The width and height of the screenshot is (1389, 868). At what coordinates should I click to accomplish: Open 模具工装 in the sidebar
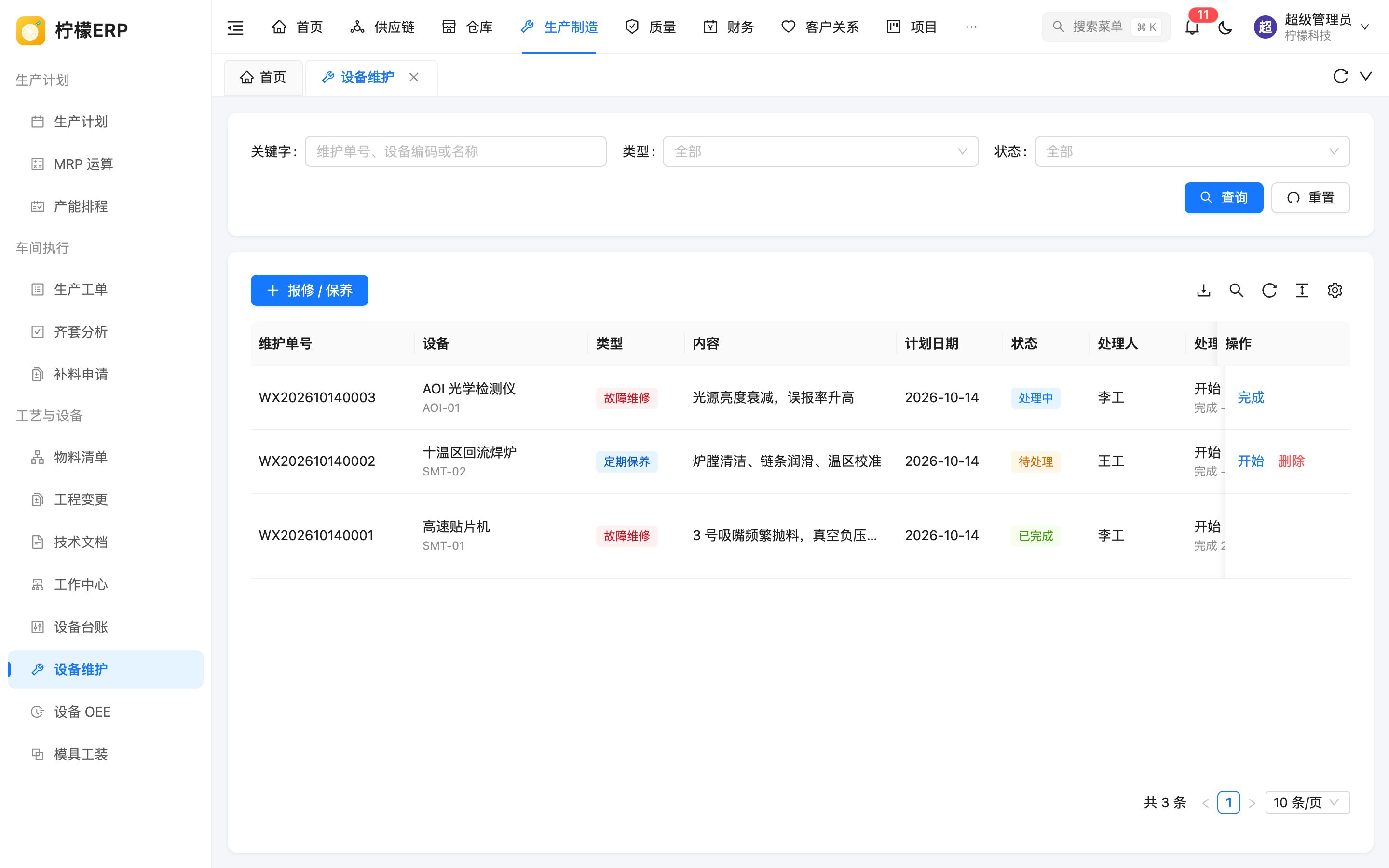pos(106,754)
